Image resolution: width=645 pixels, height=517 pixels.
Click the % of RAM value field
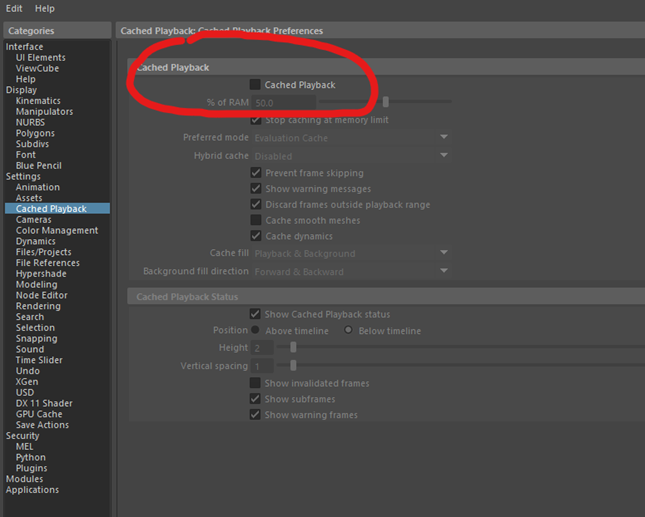283,102
